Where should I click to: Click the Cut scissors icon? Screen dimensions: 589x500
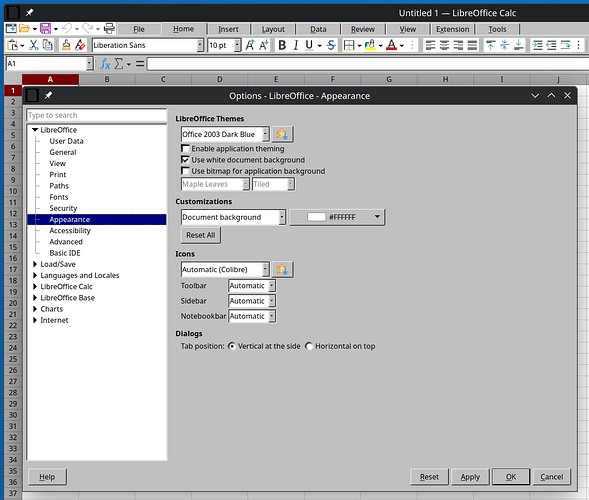click(x=33, y=45)
